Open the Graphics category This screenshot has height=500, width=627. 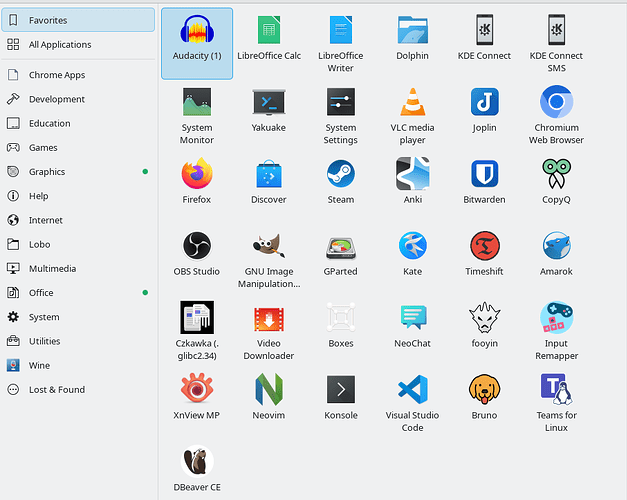tap(47, 172)
